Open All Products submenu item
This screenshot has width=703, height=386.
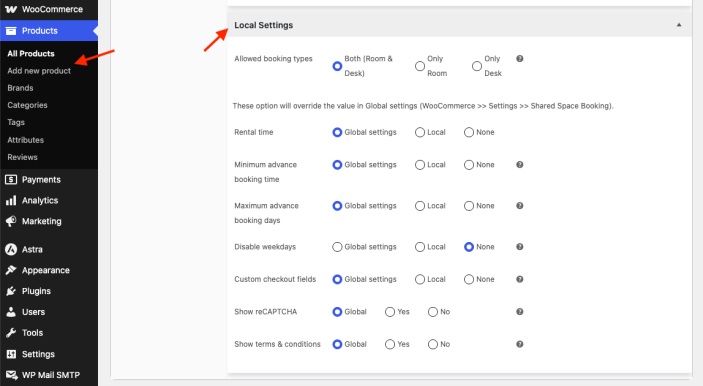point(31,53)
